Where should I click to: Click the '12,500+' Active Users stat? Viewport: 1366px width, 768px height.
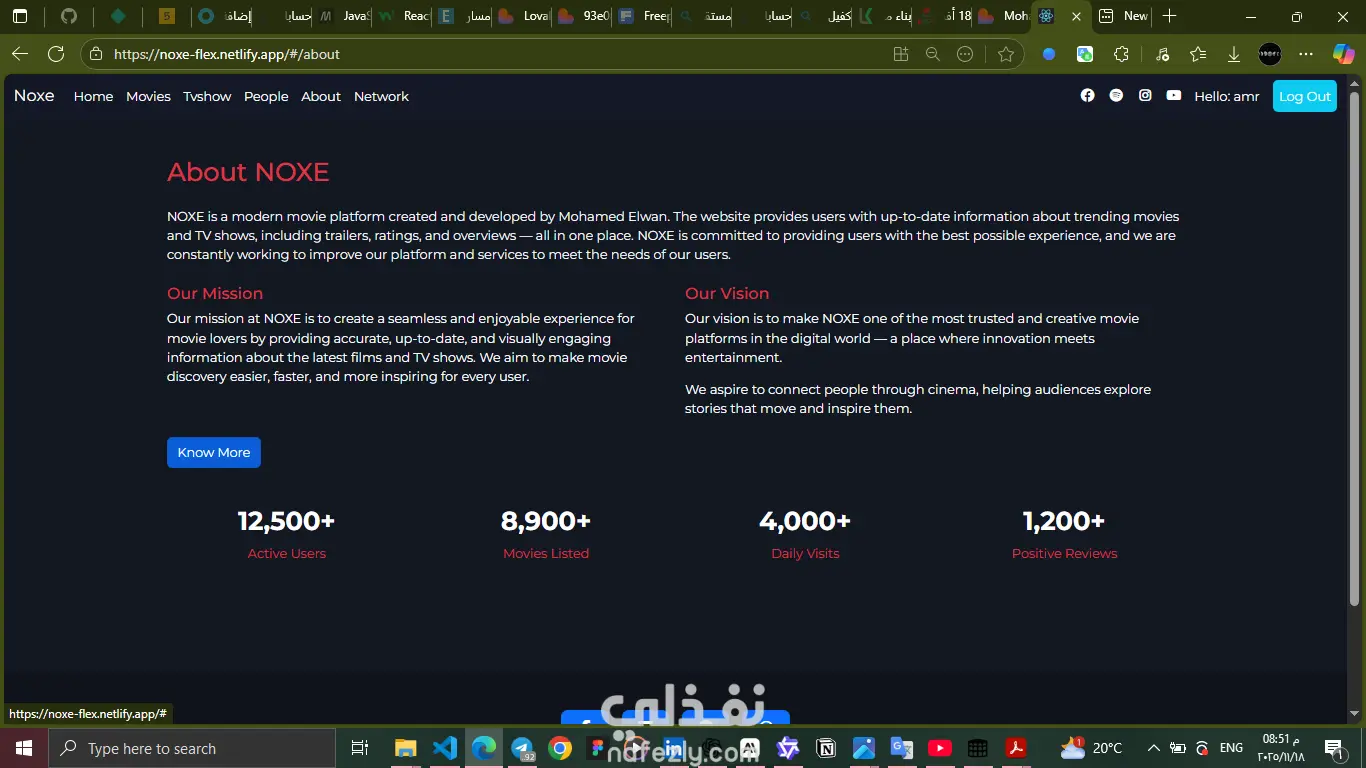tap(286, 521)
